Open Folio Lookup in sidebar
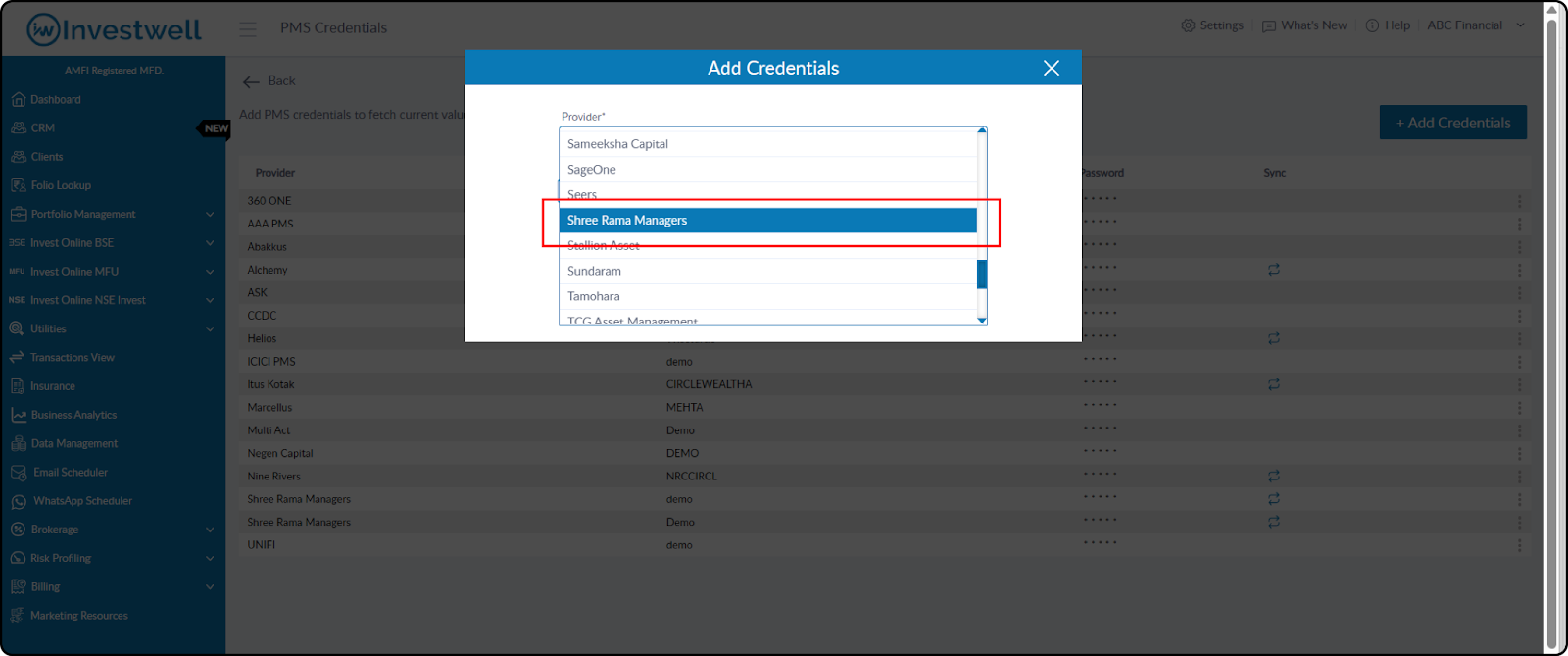 60,185
